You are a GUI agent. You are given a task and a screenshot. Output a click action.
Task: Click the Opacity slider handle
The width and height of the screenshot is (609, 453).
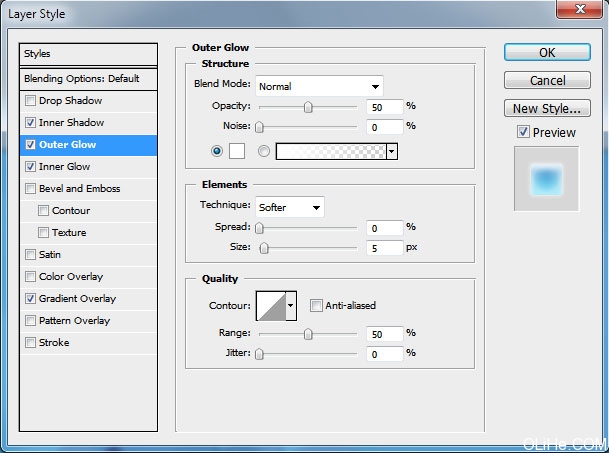[x=308, y=107]
